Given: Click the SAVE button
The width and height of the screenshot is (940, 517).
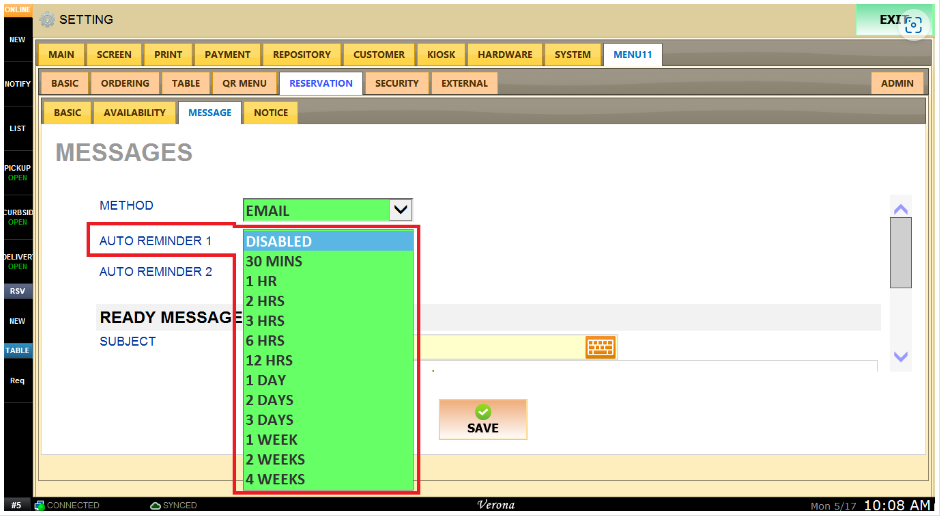Looking at the screenshot, I should [x=482, y=419].
